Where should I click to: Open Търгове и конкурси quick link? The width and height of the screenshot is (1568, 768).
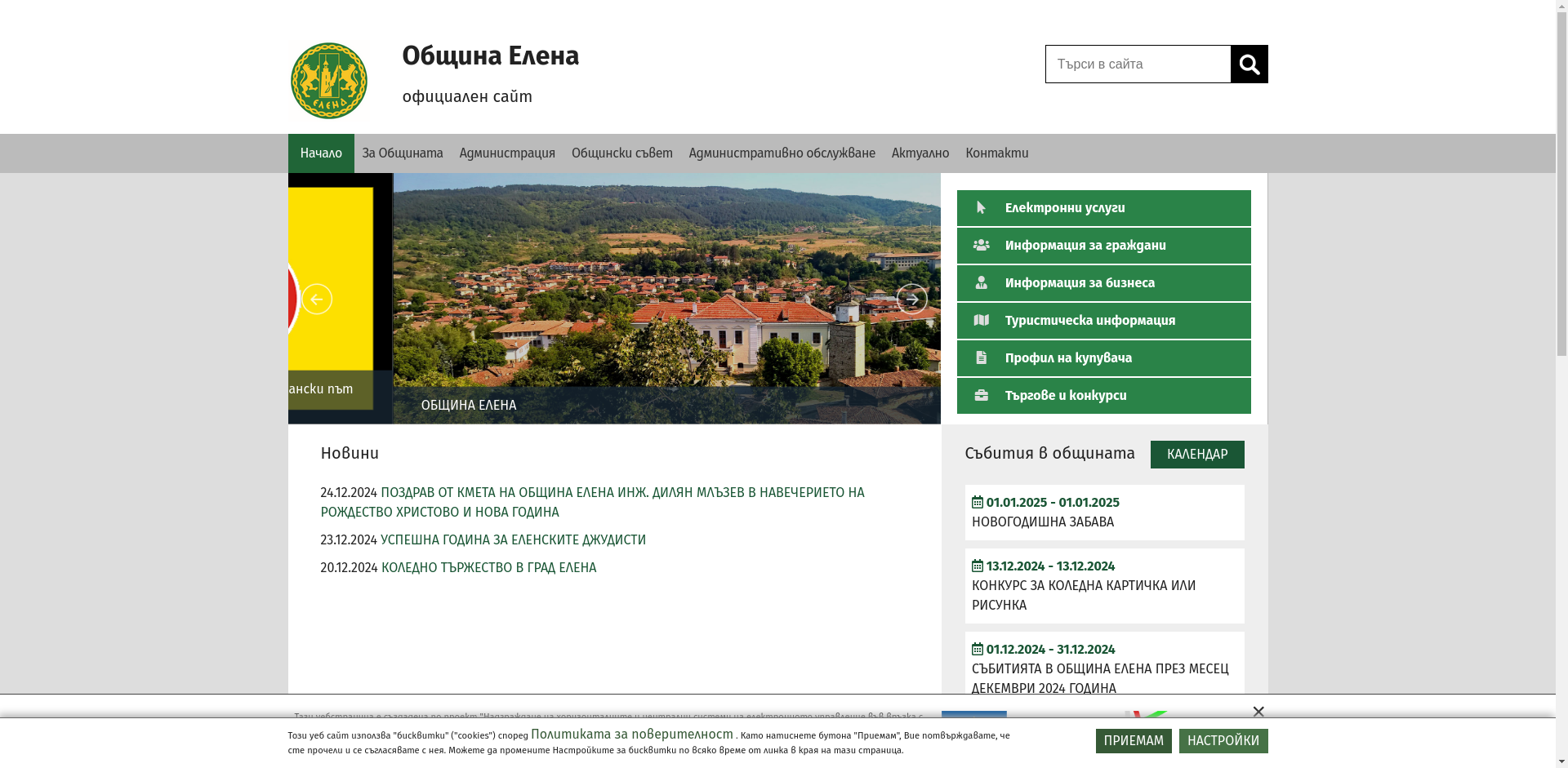click(1103, 396)
